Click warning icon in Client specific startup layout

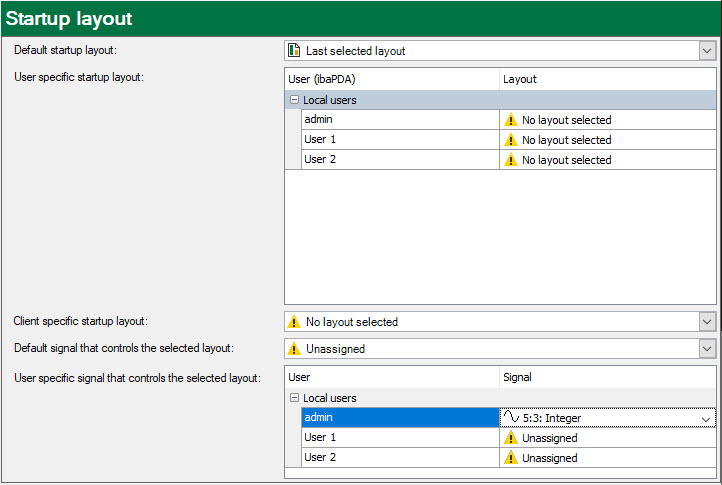pos(294,322)
